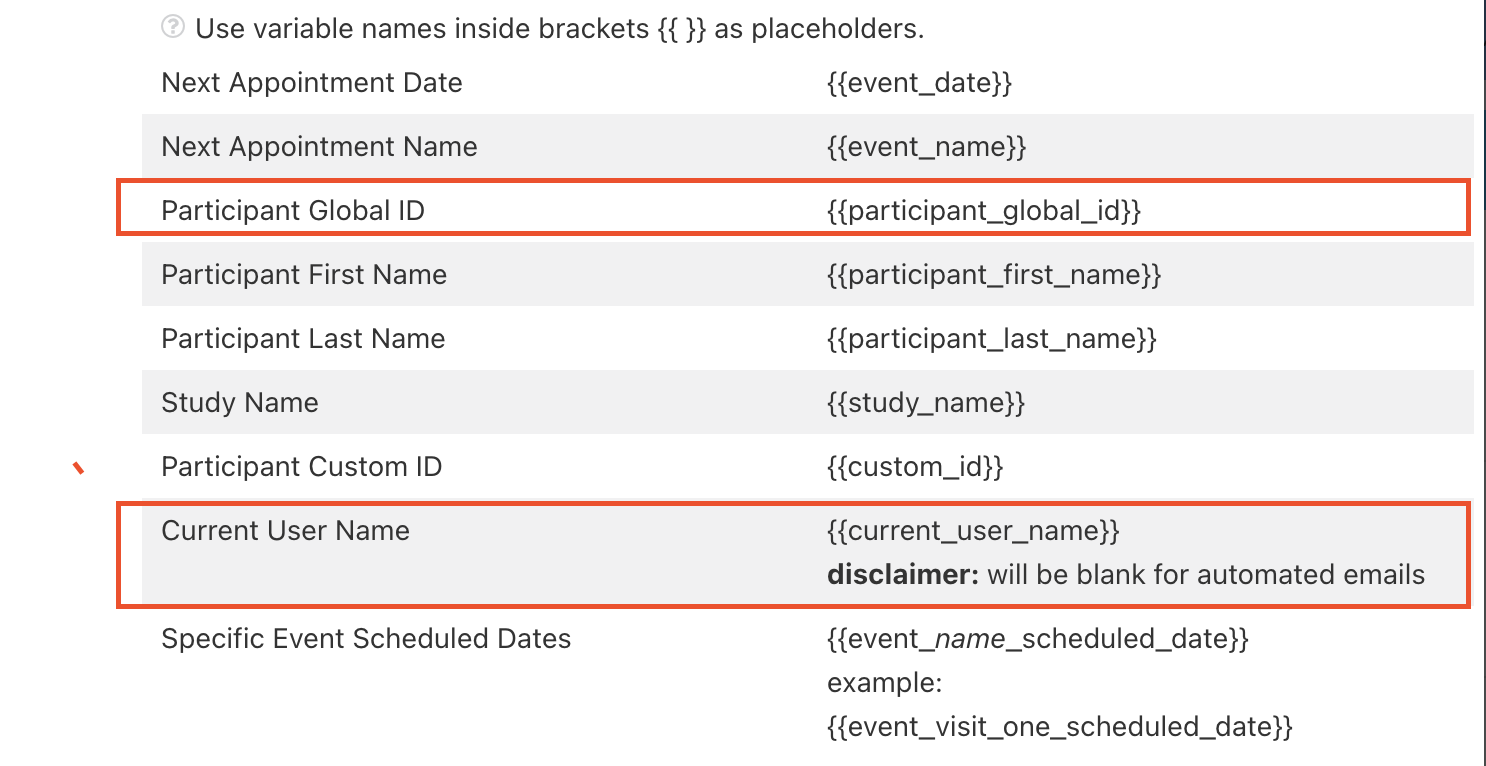Click the small red mark beside Participant Custom ID

point(78,467)
